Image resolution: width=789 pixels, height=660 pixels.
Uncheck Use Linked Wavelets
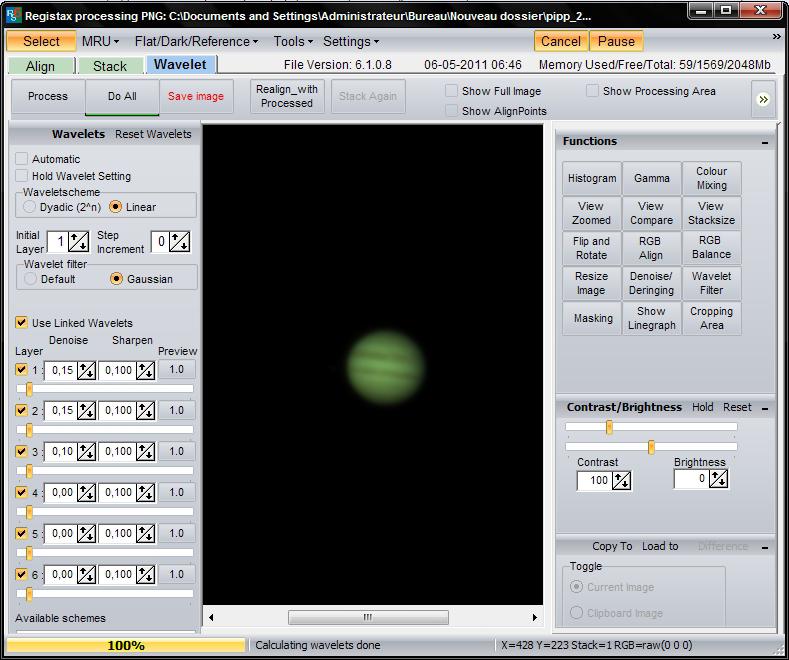tap(21, 322)
